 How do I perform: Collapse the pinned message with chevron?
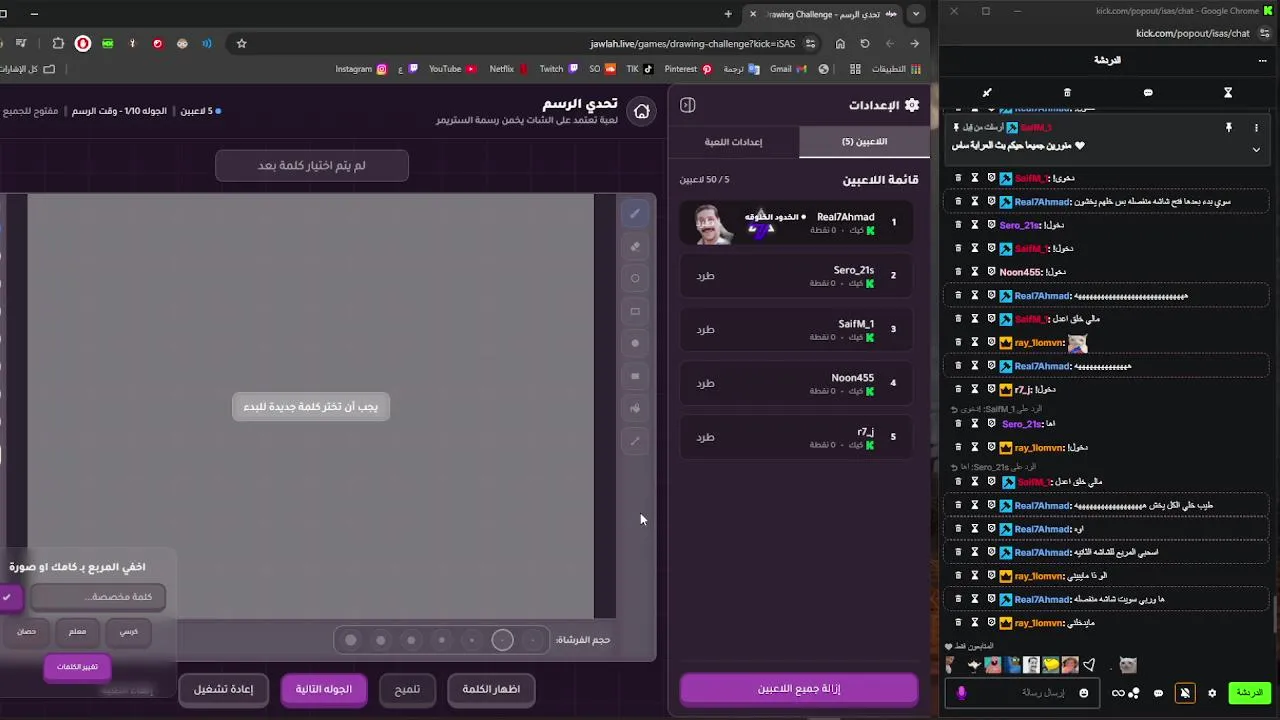point(1256,149)
